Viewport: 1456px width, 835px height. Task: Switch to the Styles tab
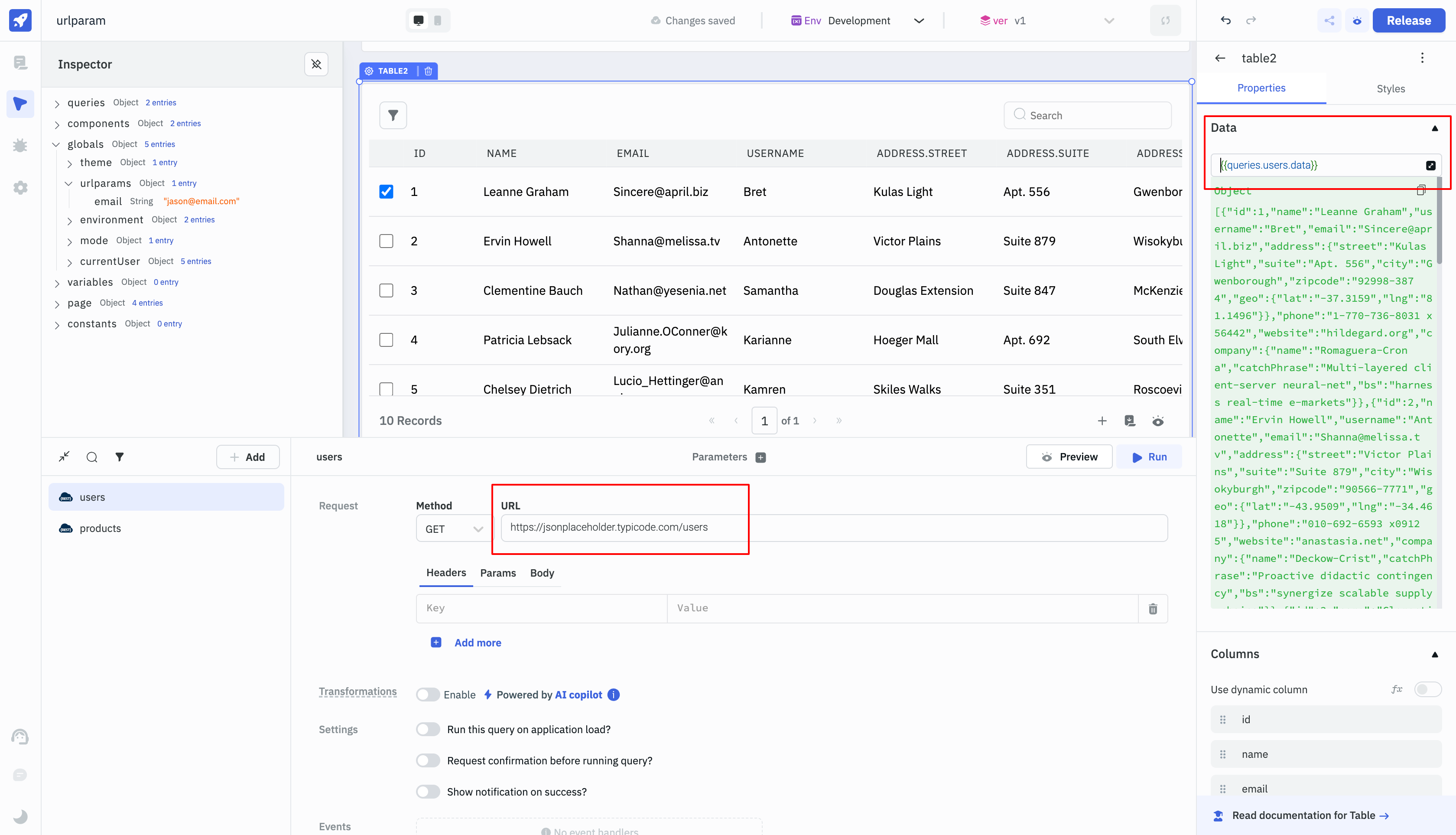tap(1390, 88)
